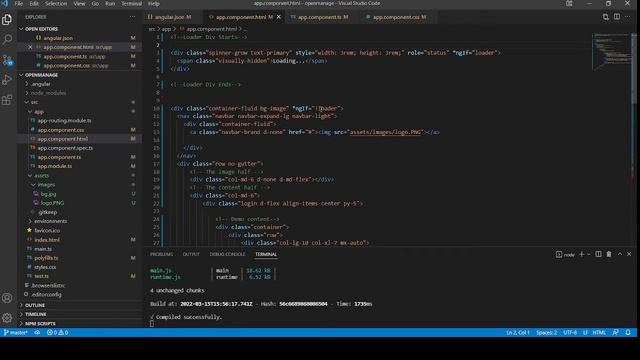640x360 pixels.
Task: Open the Manage gear icon
Action: [7, 318]
